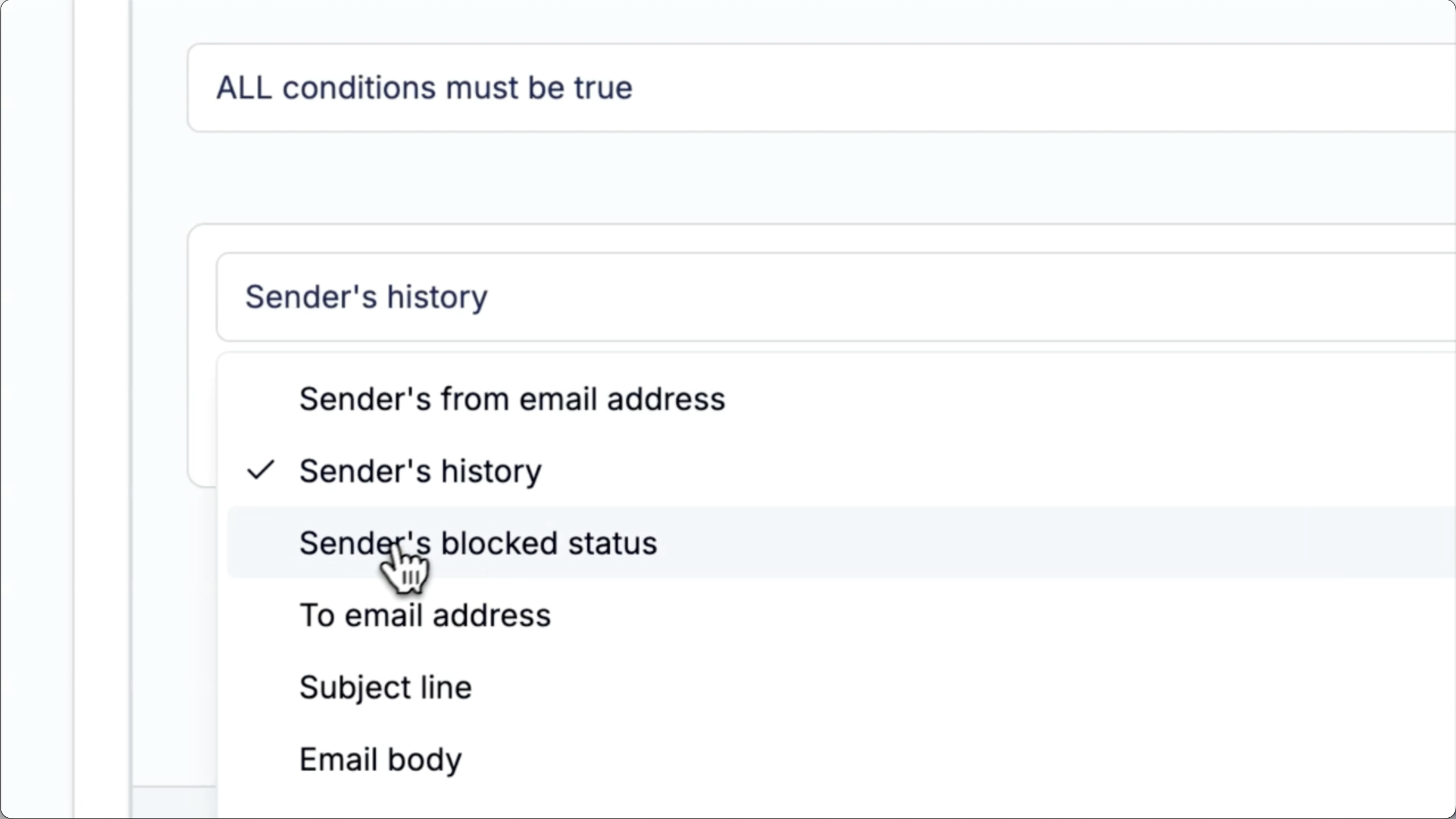Click the Sender's history field text

coord(366,297)
